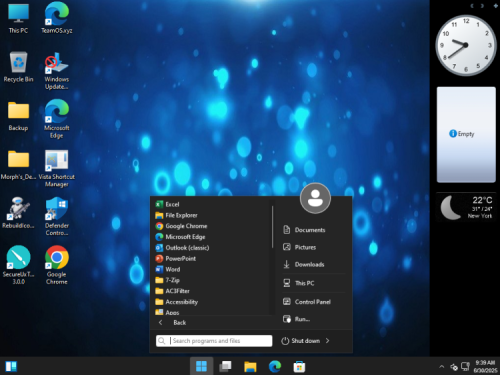Expand the Apps folder in start menu

click(211, 312)
